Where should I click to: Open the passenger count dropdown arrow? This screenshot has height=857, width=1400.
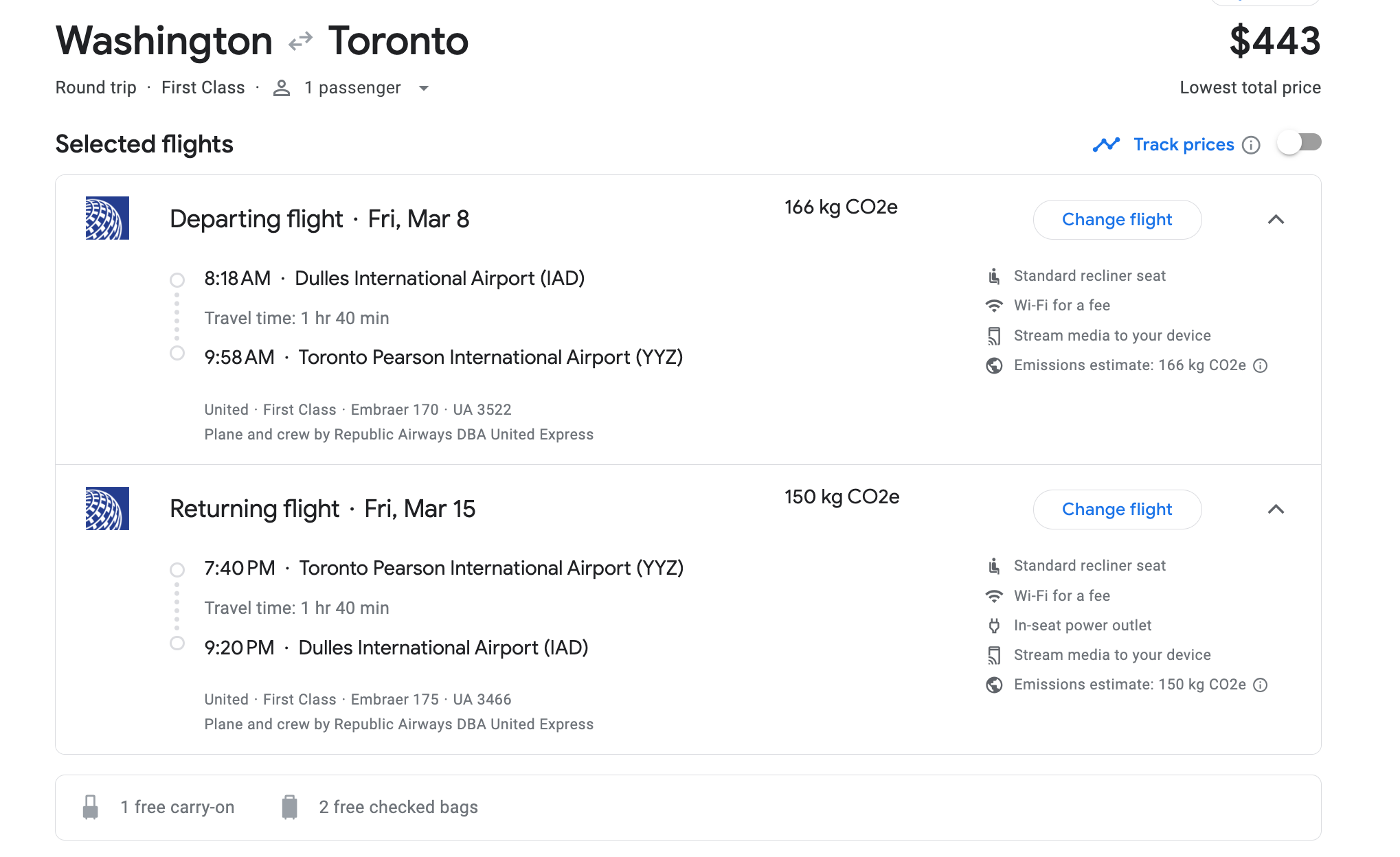(x=424, y=88)
